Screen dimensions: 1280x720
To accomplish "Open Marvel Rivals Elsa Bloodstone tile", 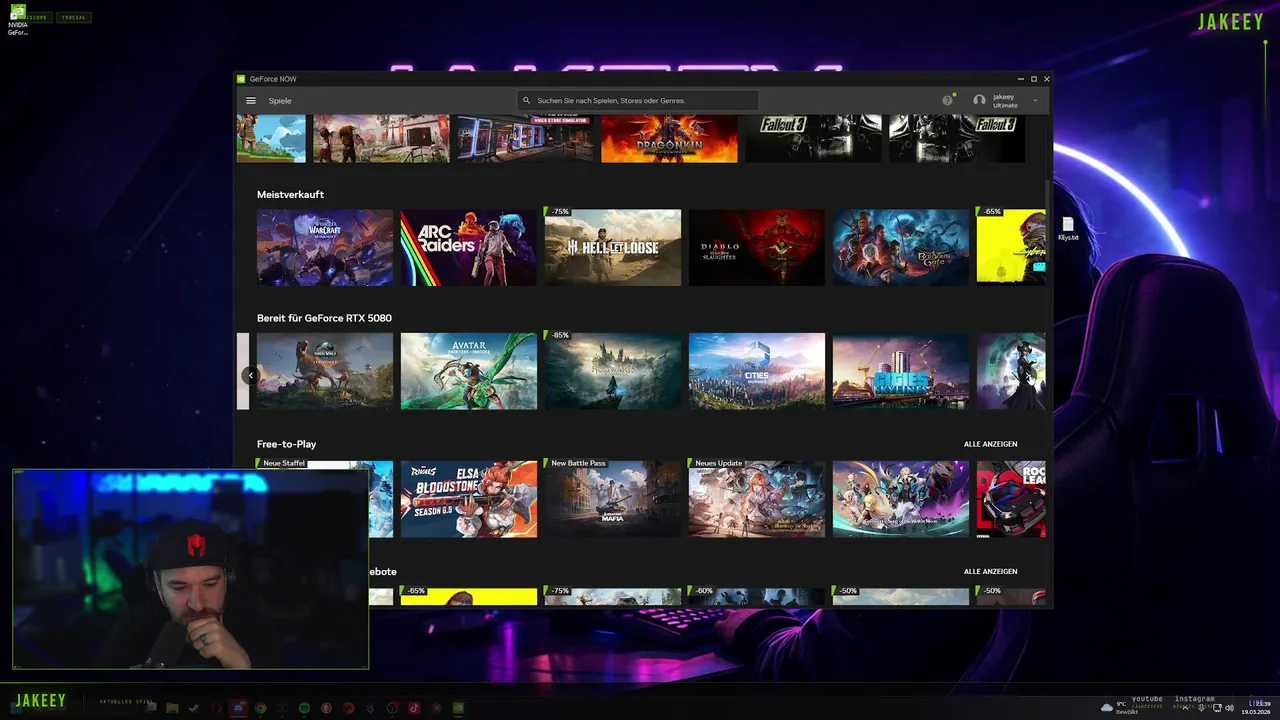I will (469, 499).
